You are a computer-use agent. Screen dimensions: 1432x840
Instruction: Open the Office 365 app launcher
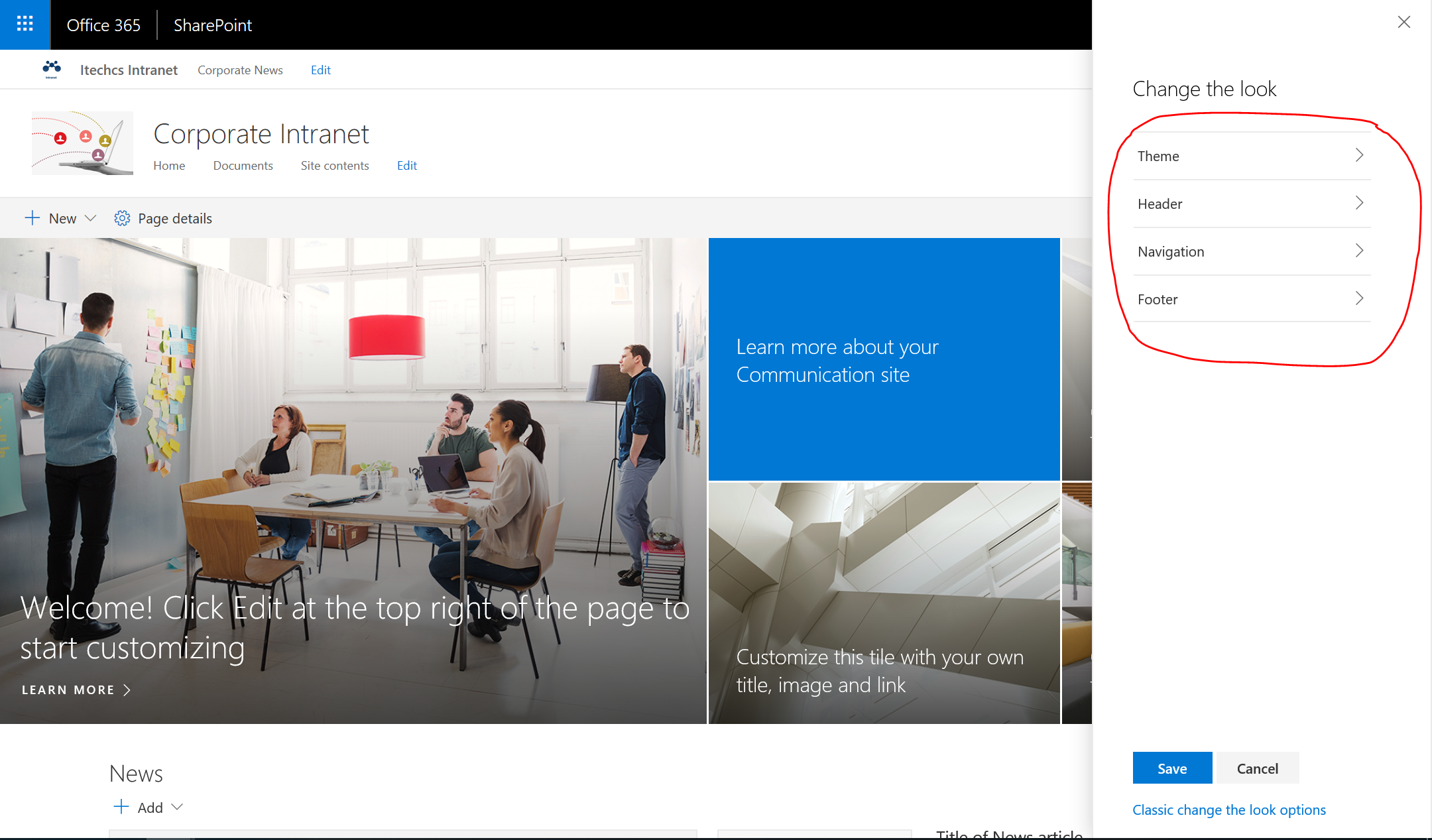25,25
